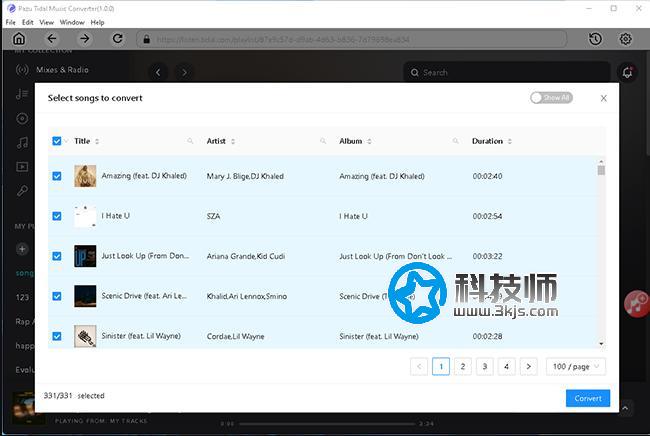650x436 pixels.
Task: Sort by Title arrows
Action: (97, 141)
